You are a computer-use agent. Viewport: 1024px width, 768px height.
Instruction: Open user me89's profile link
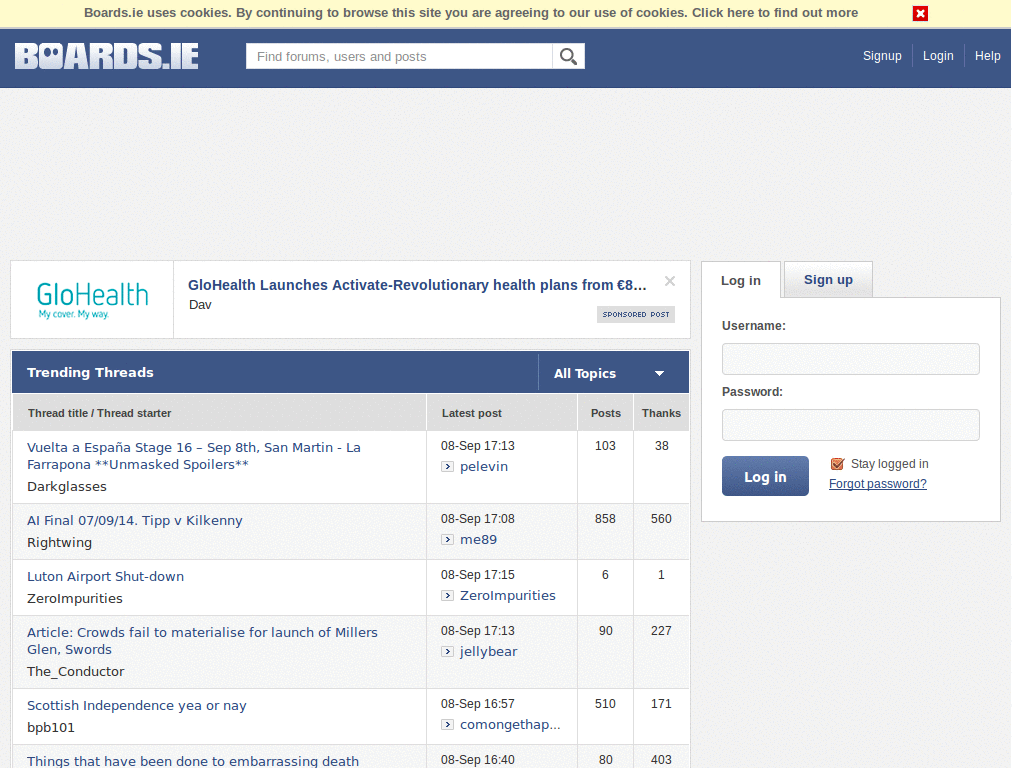(x=479, y=539)
